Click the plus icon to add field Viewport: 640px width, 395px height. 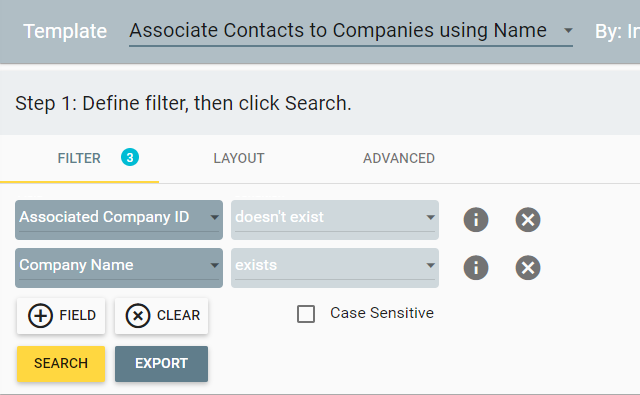[x=40, y=315]
